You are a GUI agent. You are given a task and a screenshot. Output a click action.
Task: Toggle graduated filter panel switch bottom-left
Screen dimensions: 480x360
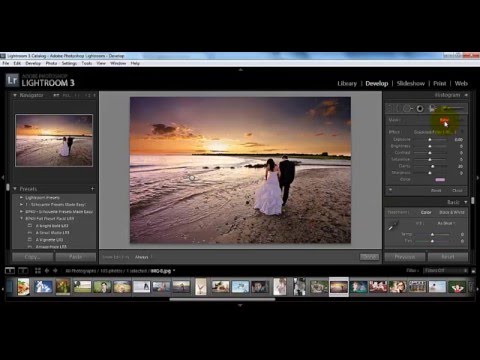[x=390, y=190]
